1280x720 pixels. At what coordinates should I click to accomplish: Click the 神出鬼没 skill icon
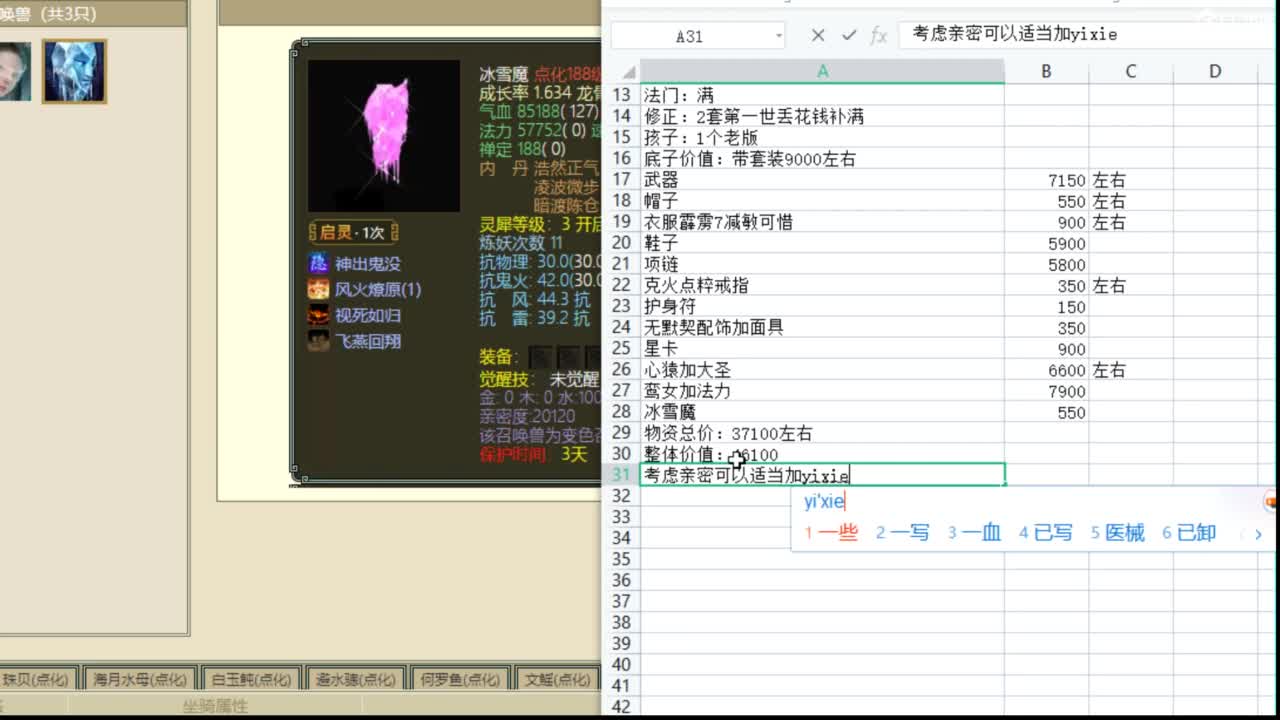click(318, 263)
